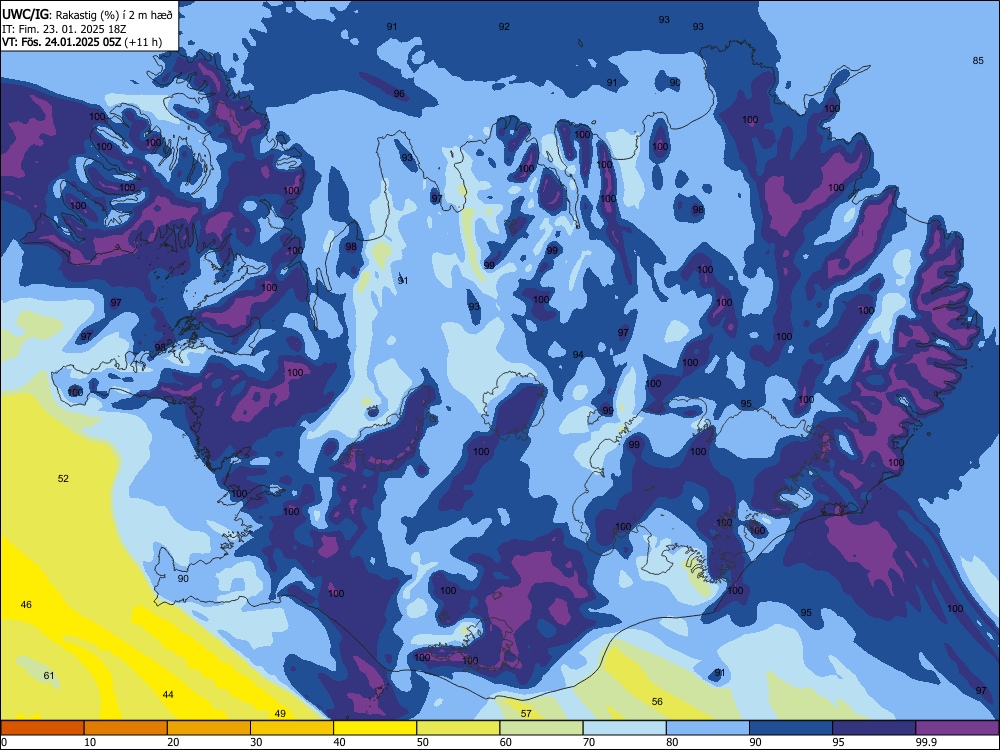
Task: Click the yellow-green 60–70 legend swatch
Action: pos(541,728)
